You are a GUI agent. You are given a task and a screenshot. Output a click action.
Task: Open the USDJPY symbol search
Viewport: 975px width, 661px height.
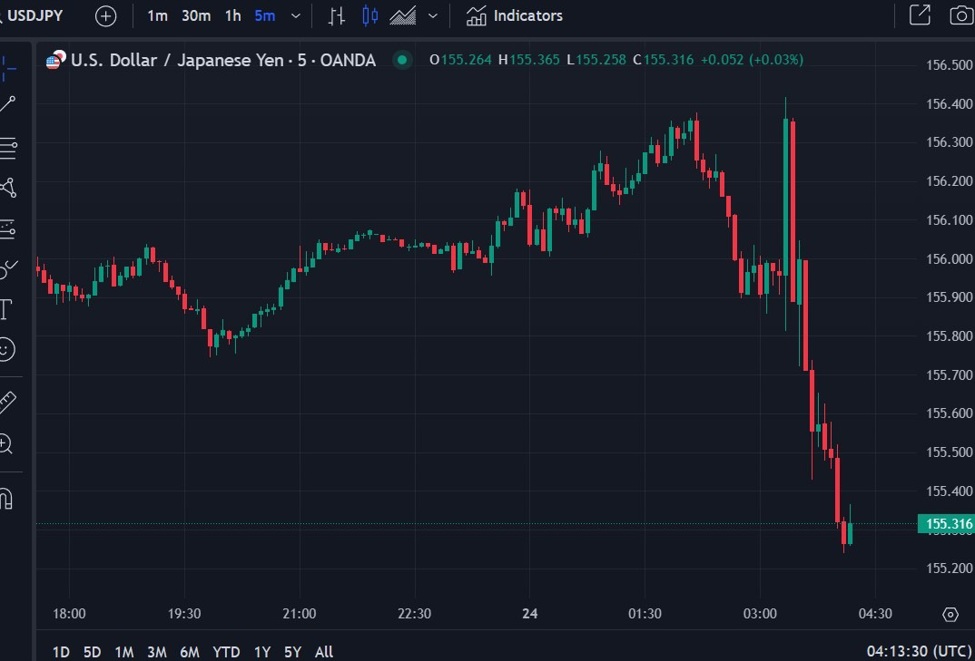(36, 16)
